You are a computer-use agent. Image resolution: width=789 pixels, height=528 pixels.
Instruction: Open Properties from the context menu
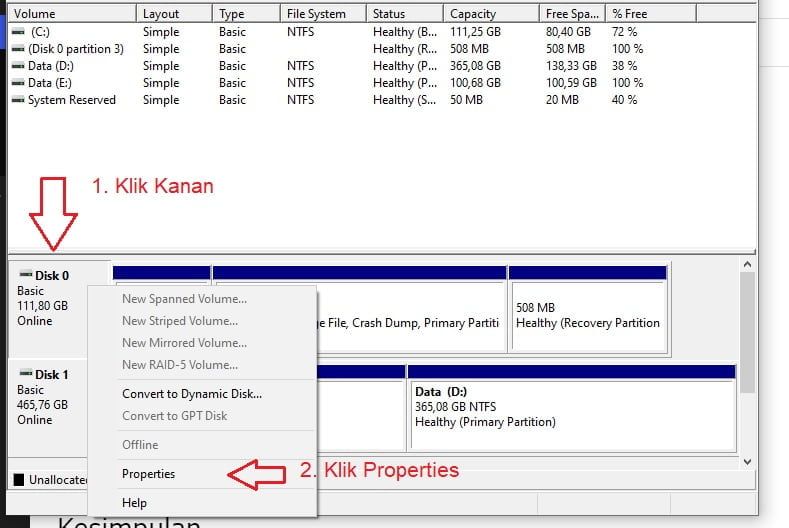[x=203, y=474]
